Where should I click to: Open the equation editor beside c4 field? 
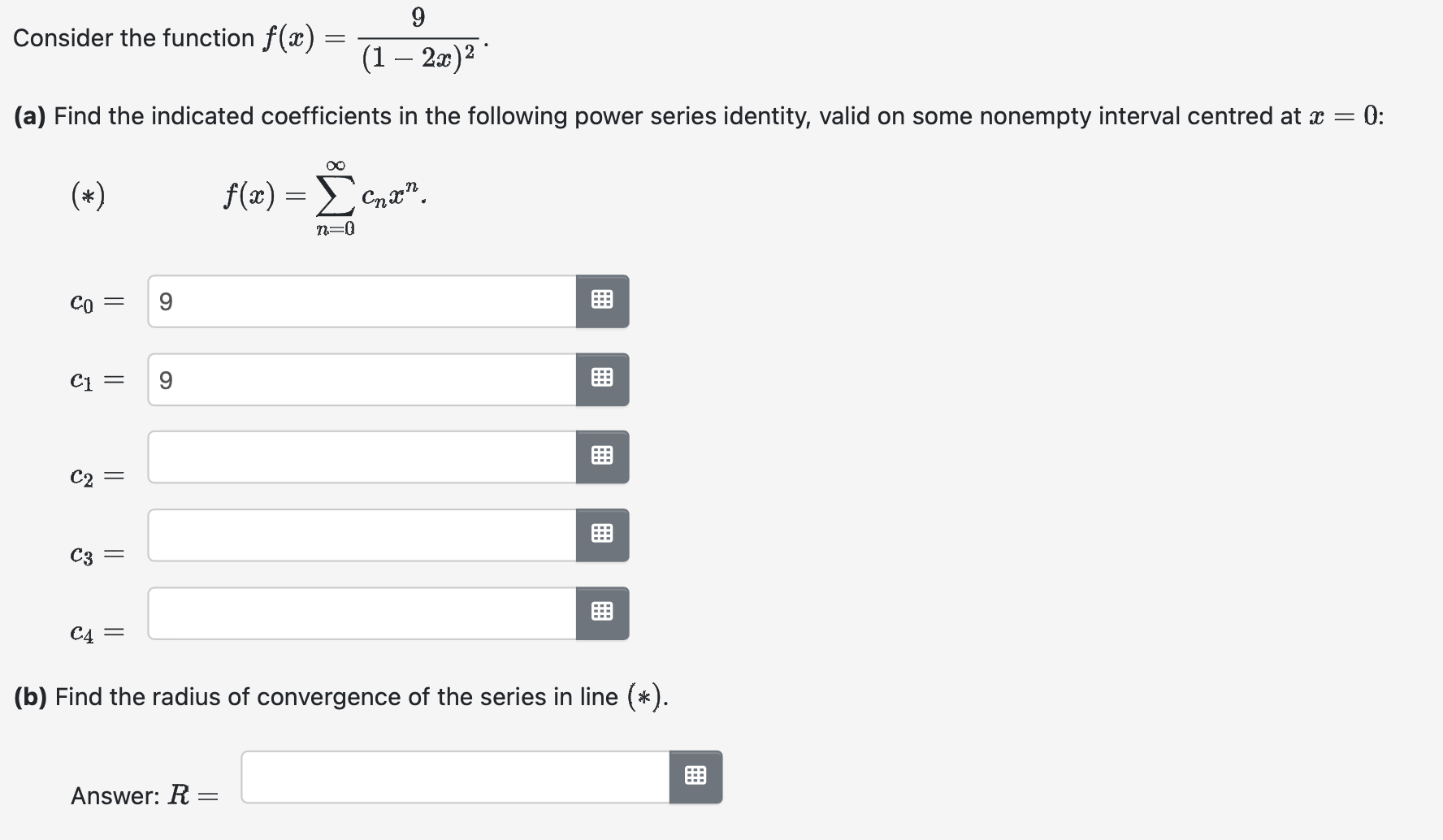pos(601,613)
